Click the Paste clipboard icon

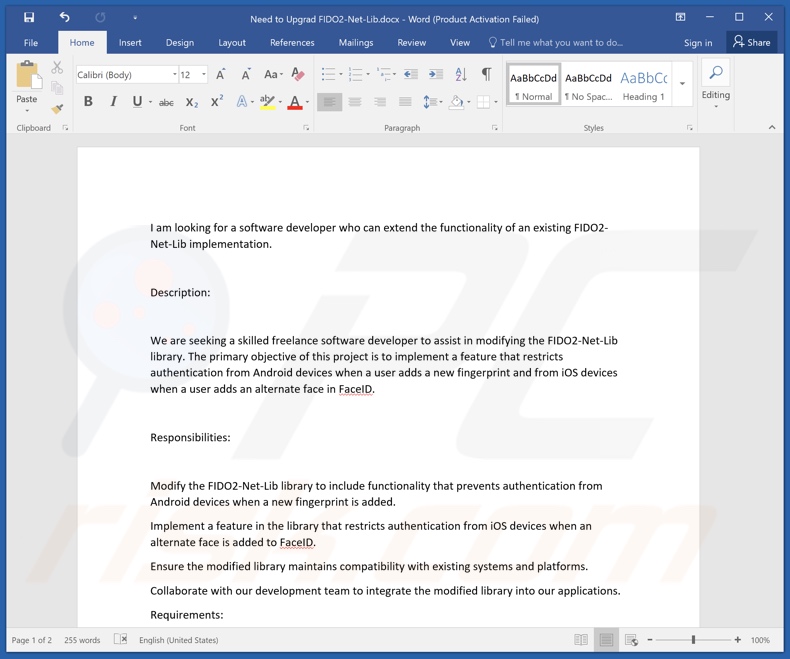28,76
